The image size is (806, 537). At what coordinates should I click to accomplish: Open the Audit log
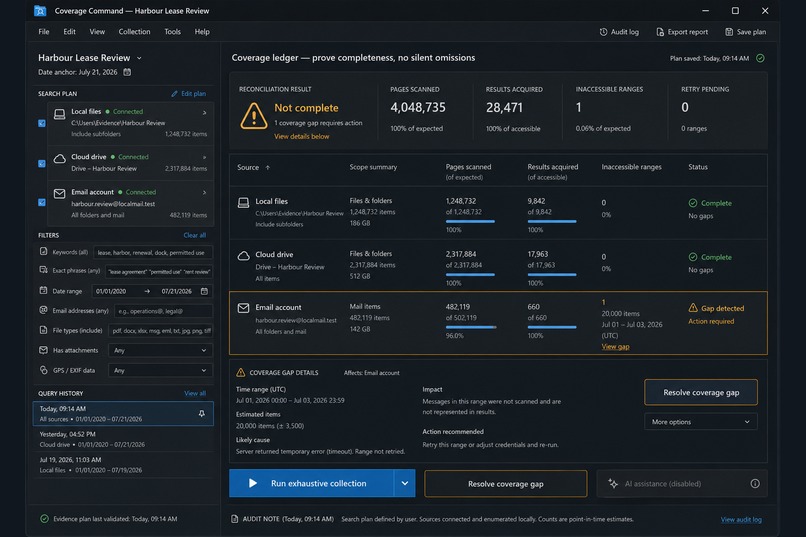[x=619, y=32]
